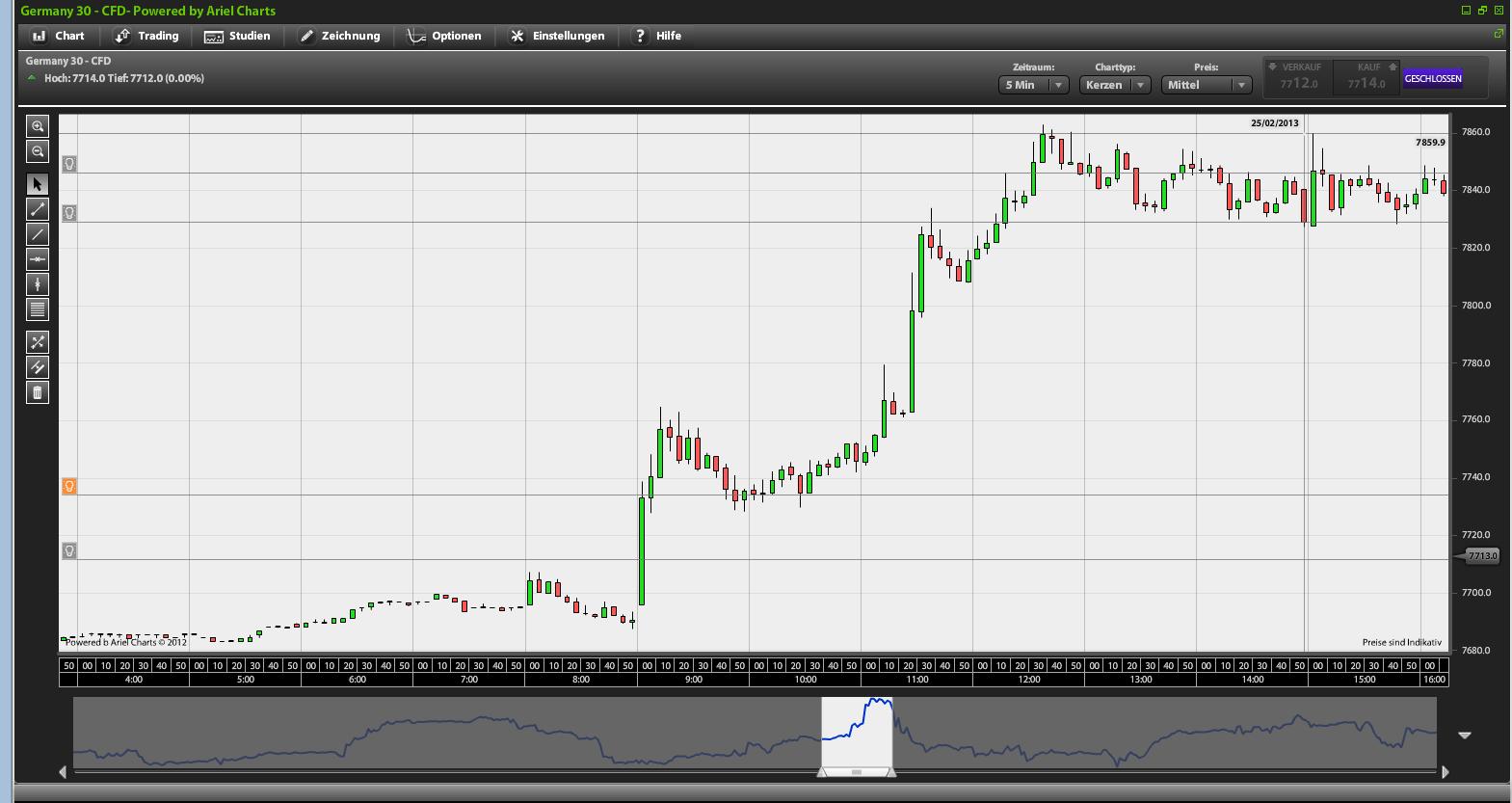Open the Studien menu
The image size is (1512, 803).
point(238,36)
